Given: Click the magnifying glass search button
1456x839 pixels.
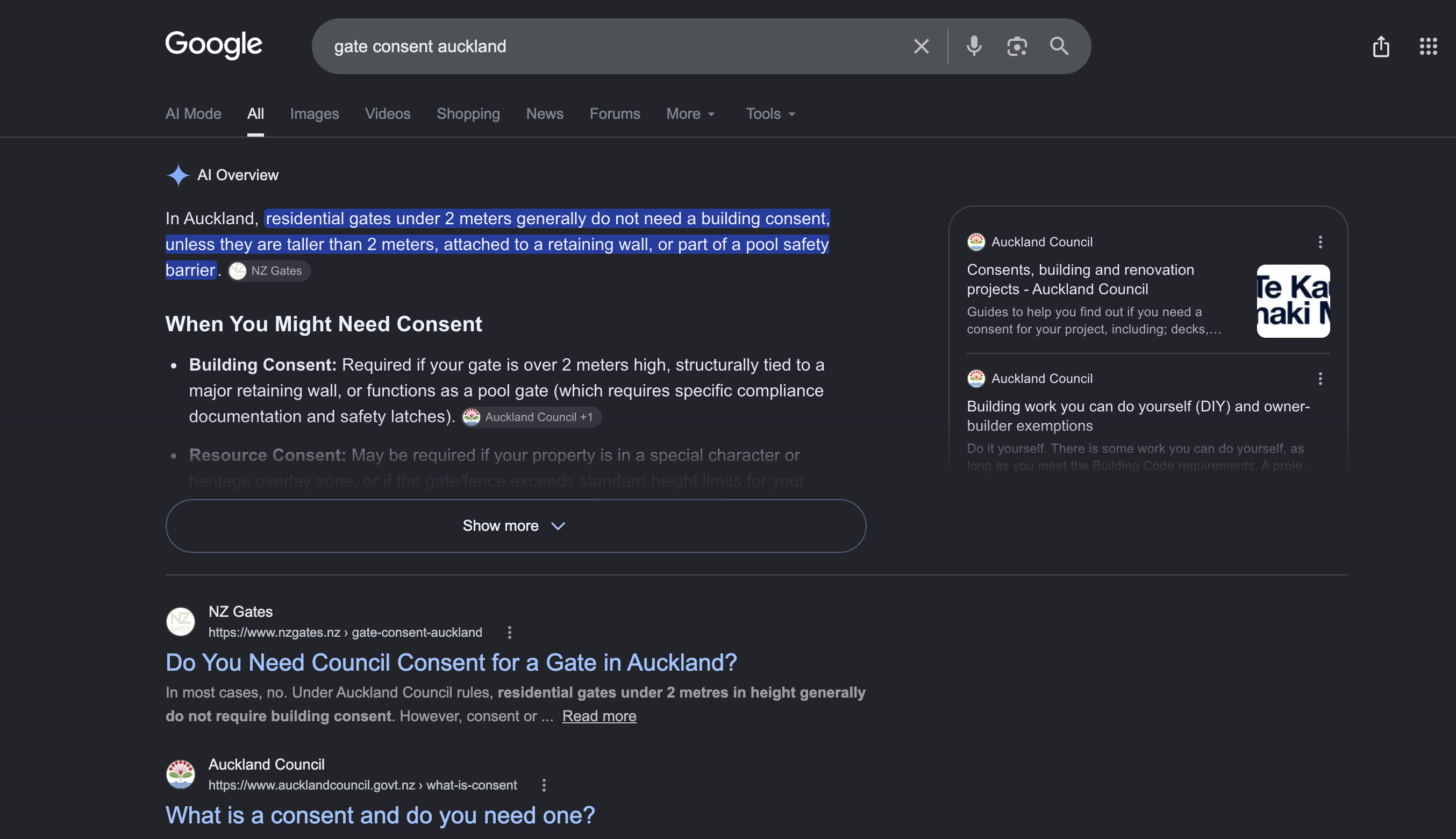Looking at the screenshot, I should coord(1059,46).
